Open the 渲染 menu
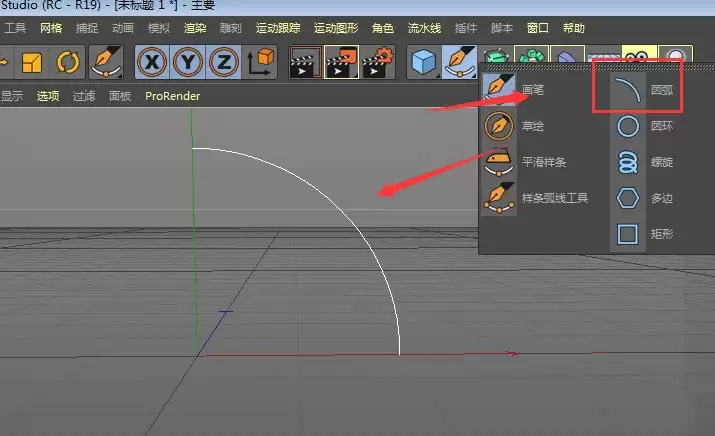 (195, 28)
